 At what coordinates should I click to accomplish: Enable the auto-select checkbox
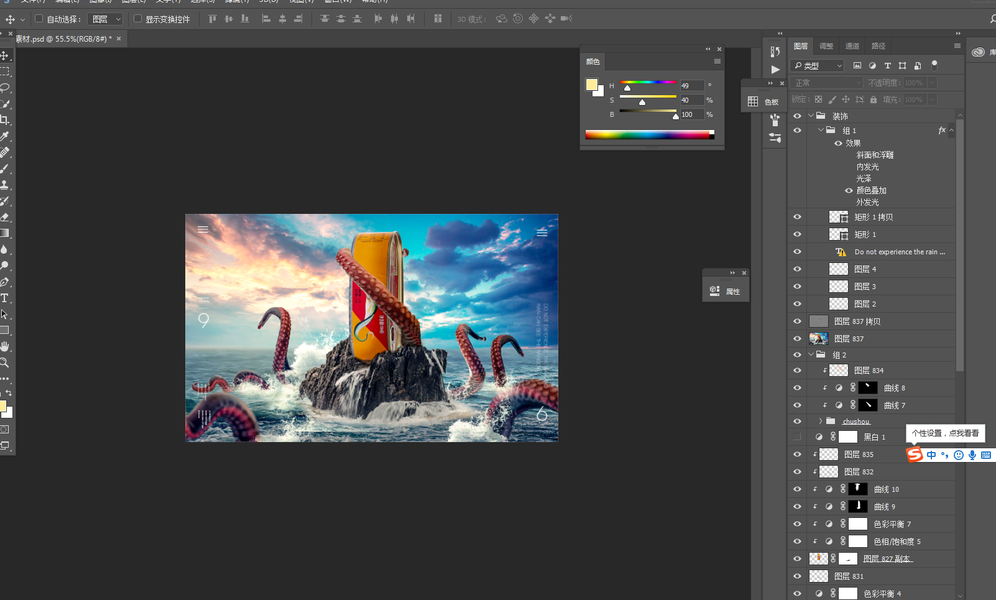[39, 19]
